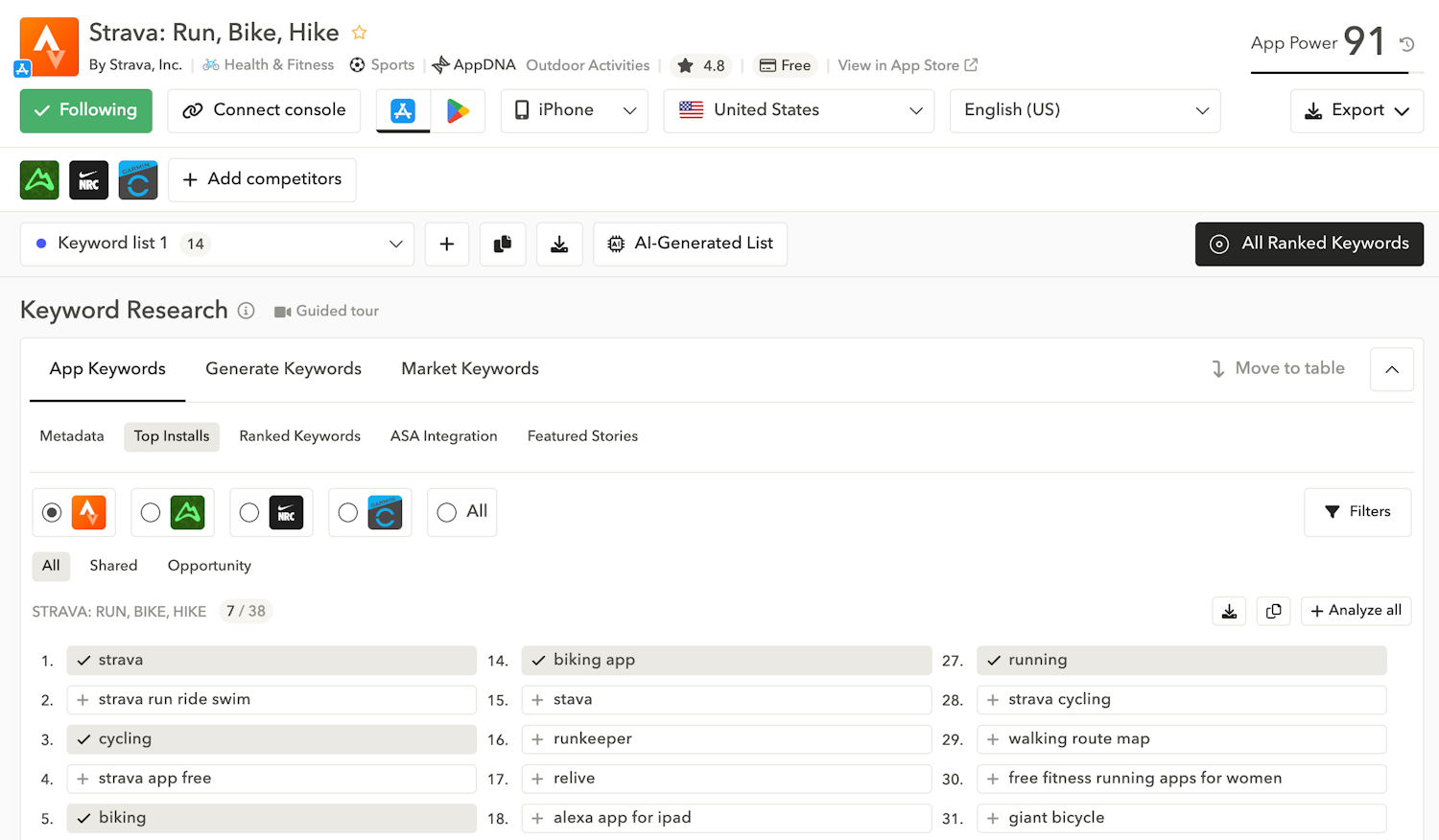Uncheck the 'running' keyword

tap(1182, 661)
